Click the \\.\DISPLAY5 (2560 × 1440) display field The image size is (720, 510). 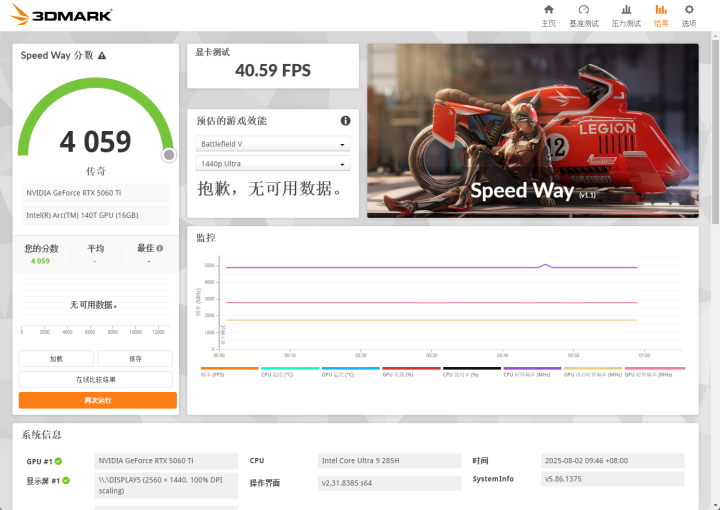pyautogui.click(x=166, y=485)
